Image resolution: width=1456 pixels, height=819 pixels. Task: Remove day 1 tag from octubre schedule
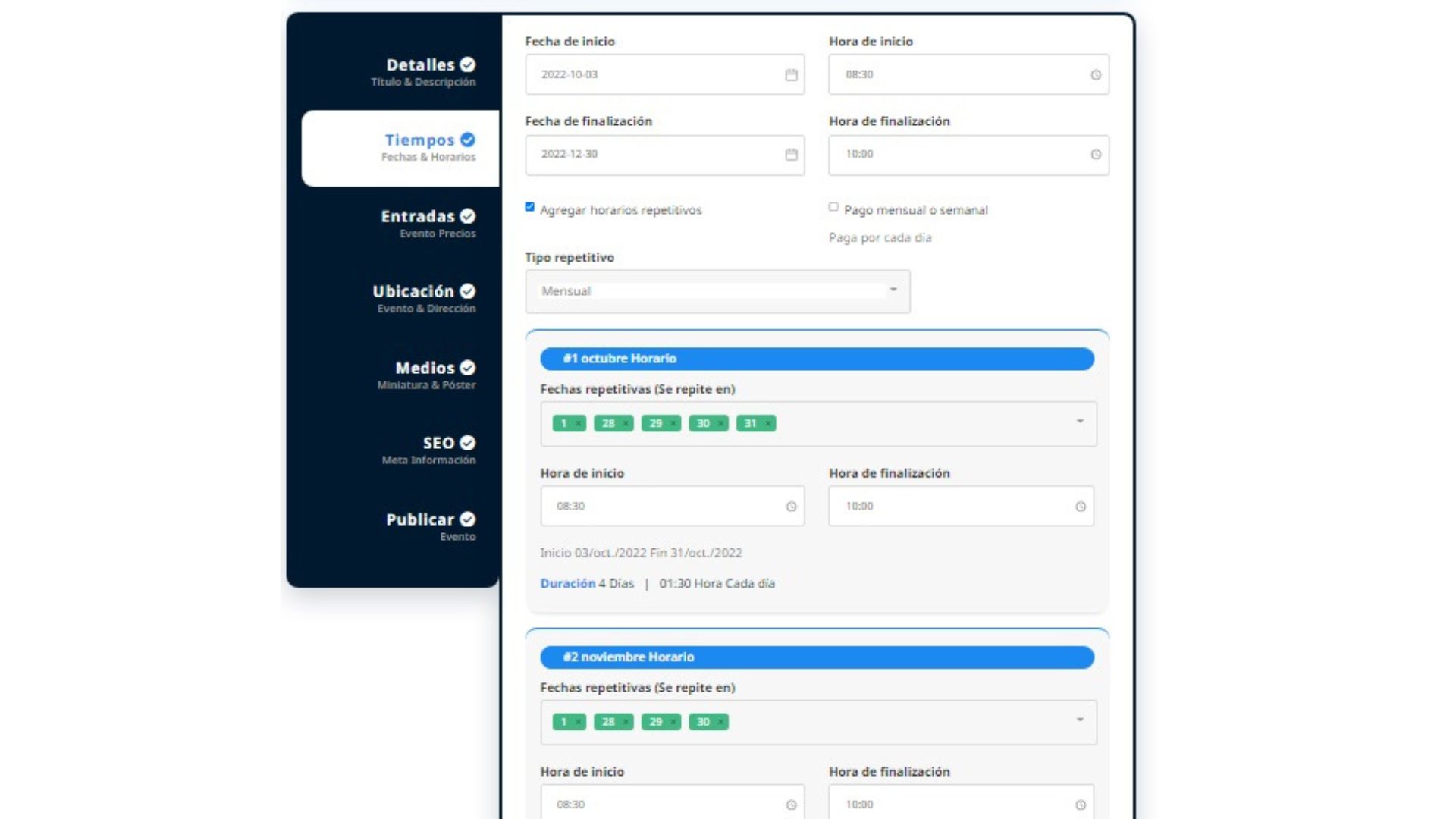[x=578, y=424]
